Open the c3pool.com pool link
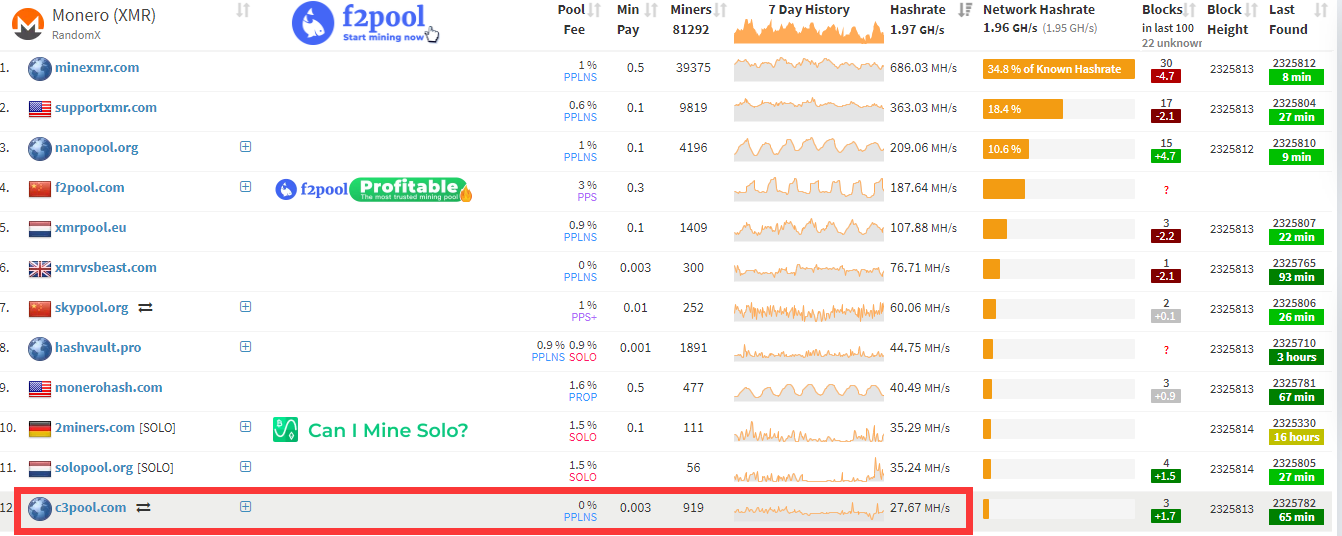 (x=91, y=508)
